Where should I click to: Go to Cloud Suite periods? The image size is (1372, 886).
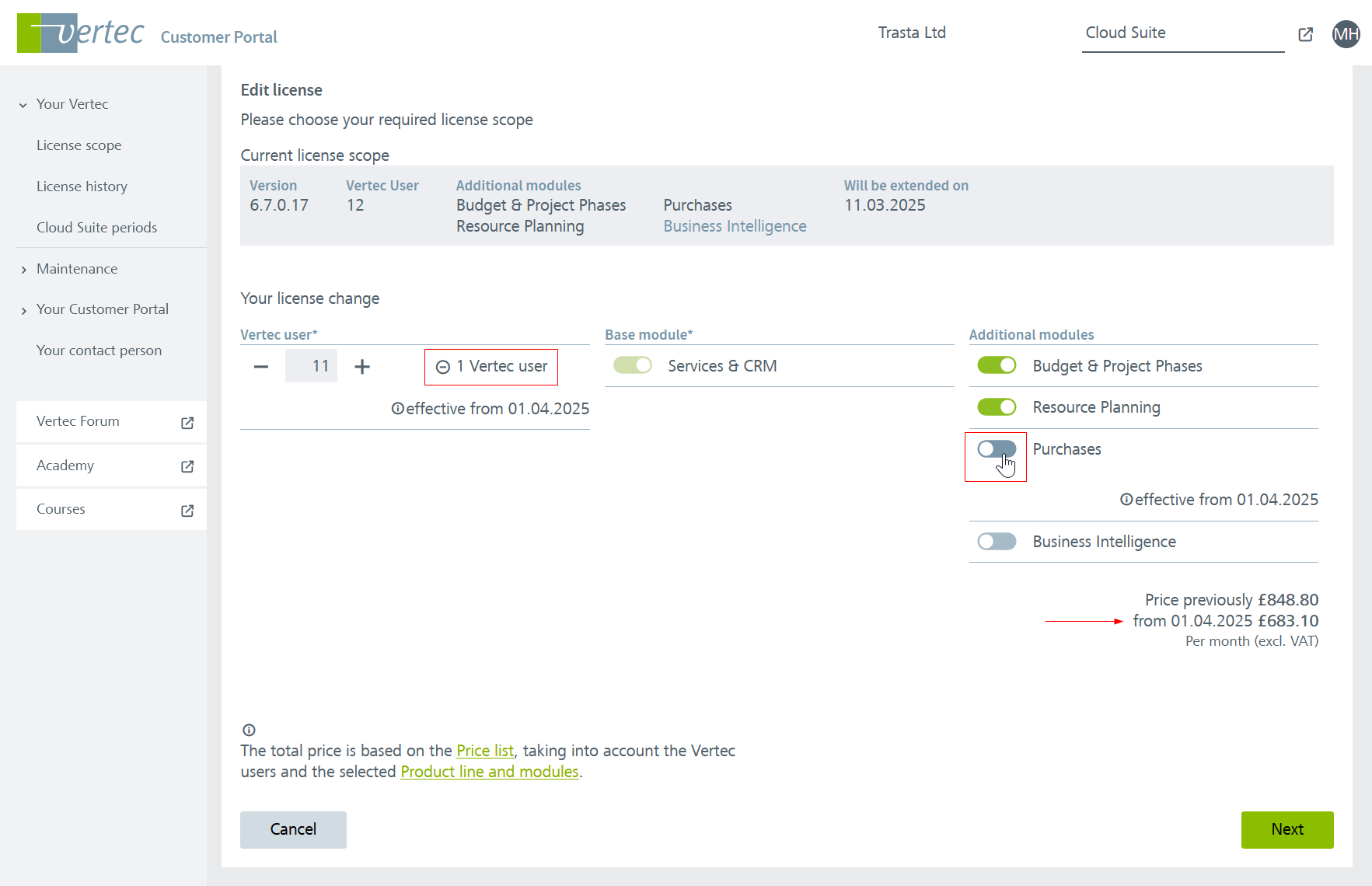(96, 228)
